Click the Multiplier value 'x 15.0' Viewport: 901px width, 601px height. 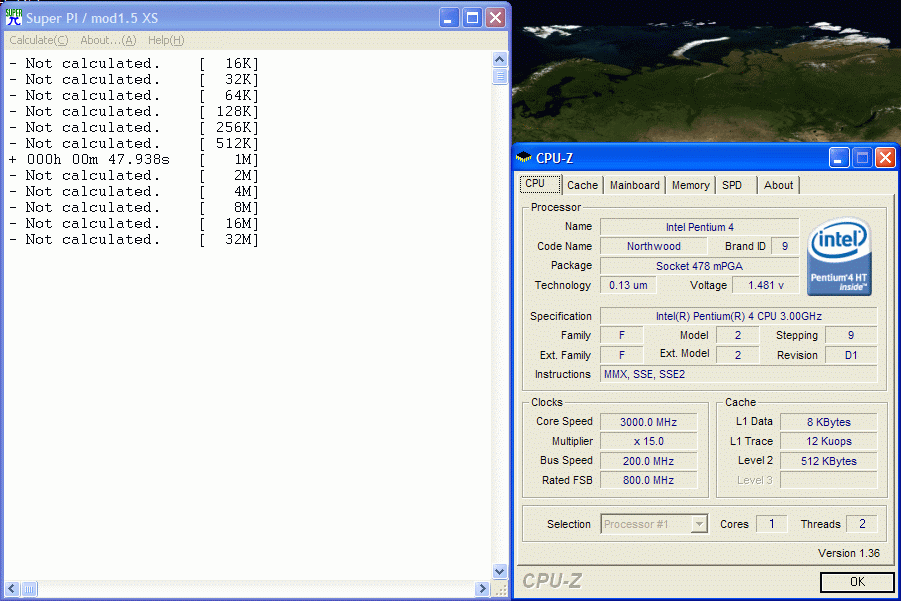point(648,441)
